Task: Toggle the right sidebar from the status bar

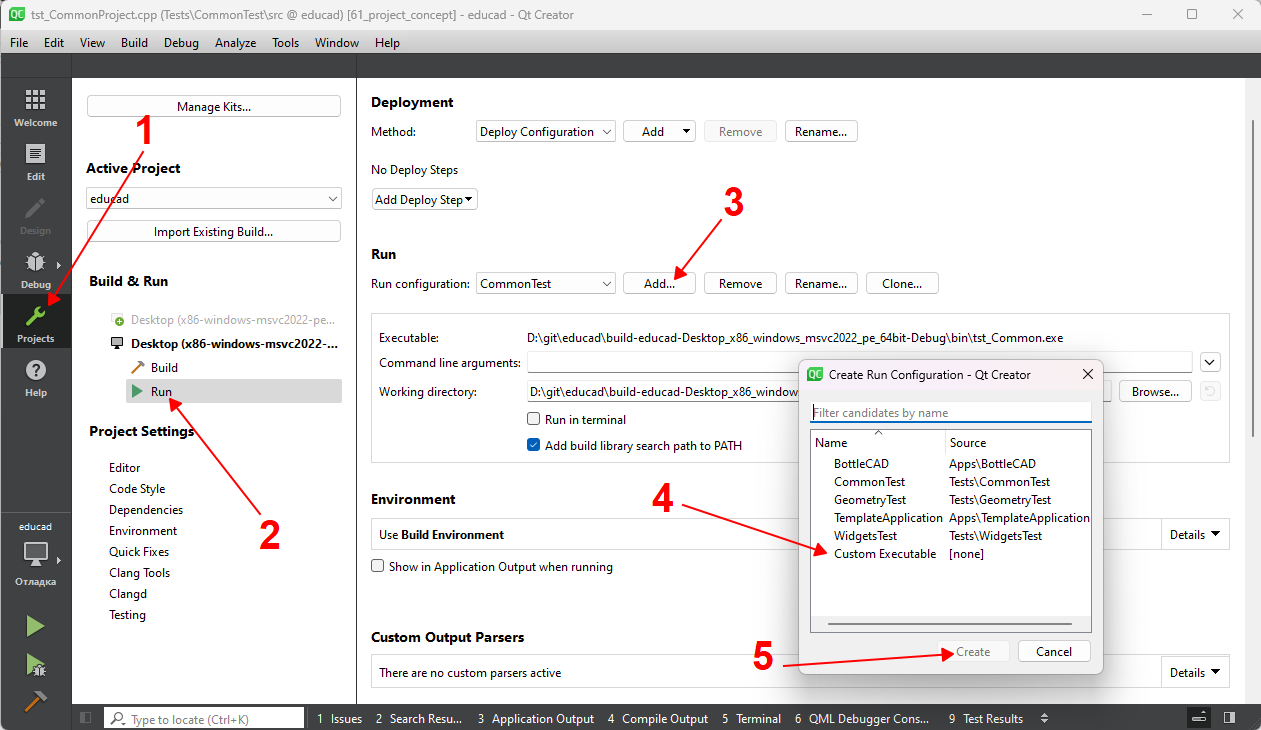Action: 1229,718
